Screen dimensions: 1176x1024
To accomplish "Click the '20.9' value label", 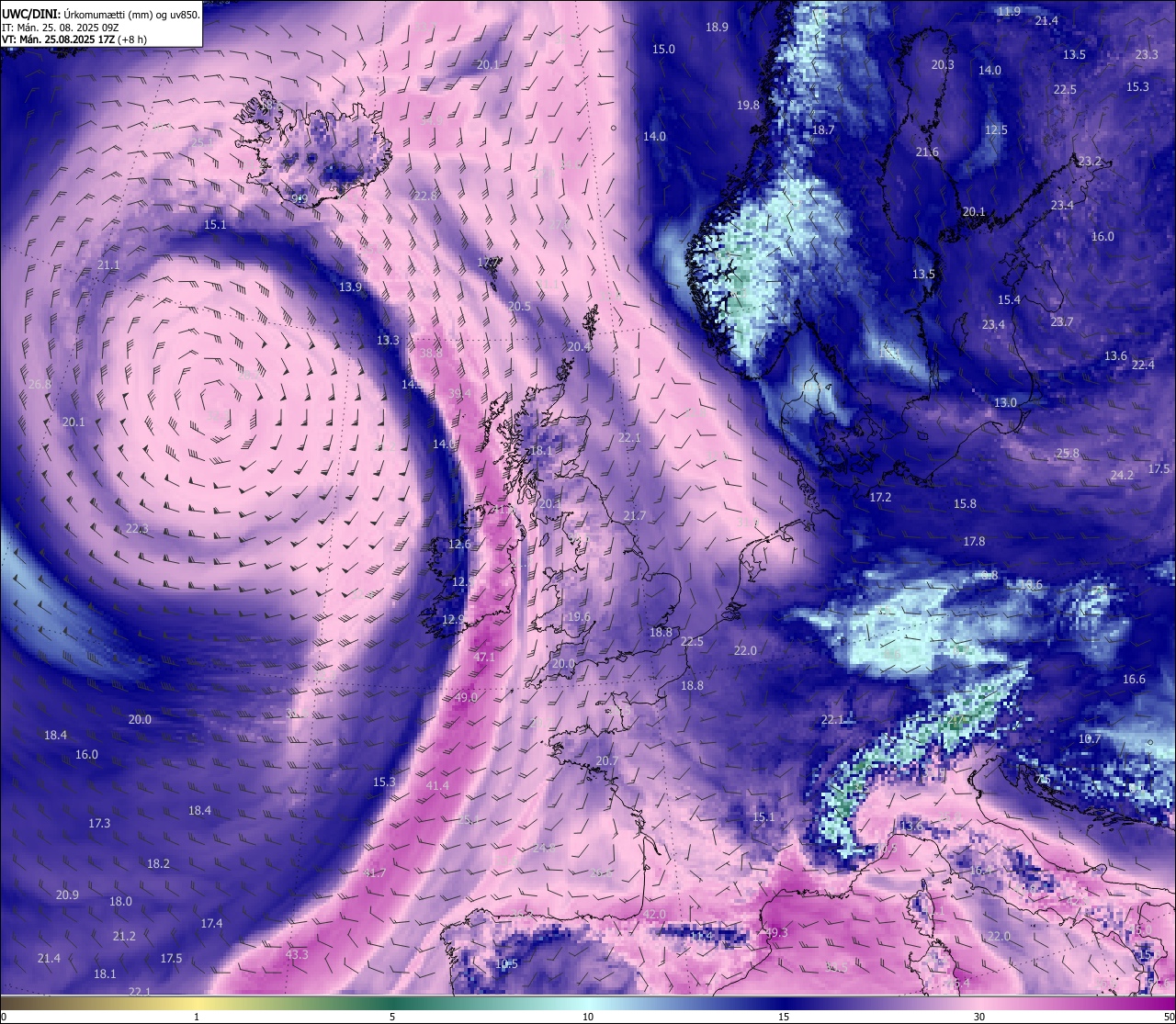I will point(67,895).
